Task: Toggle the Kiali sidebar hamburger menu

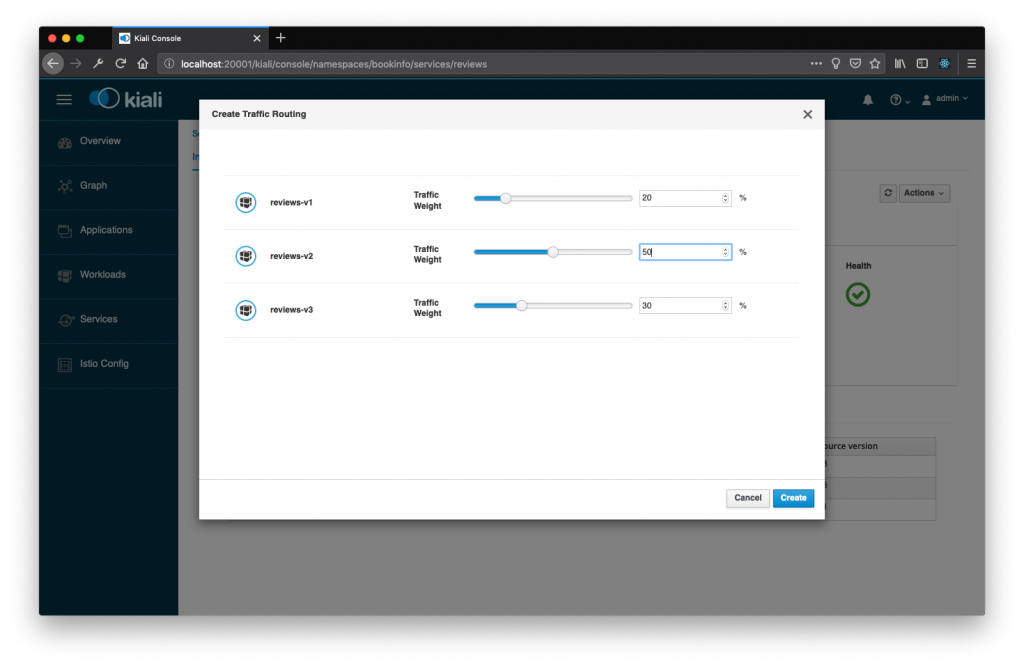Action: click(64, 99)
